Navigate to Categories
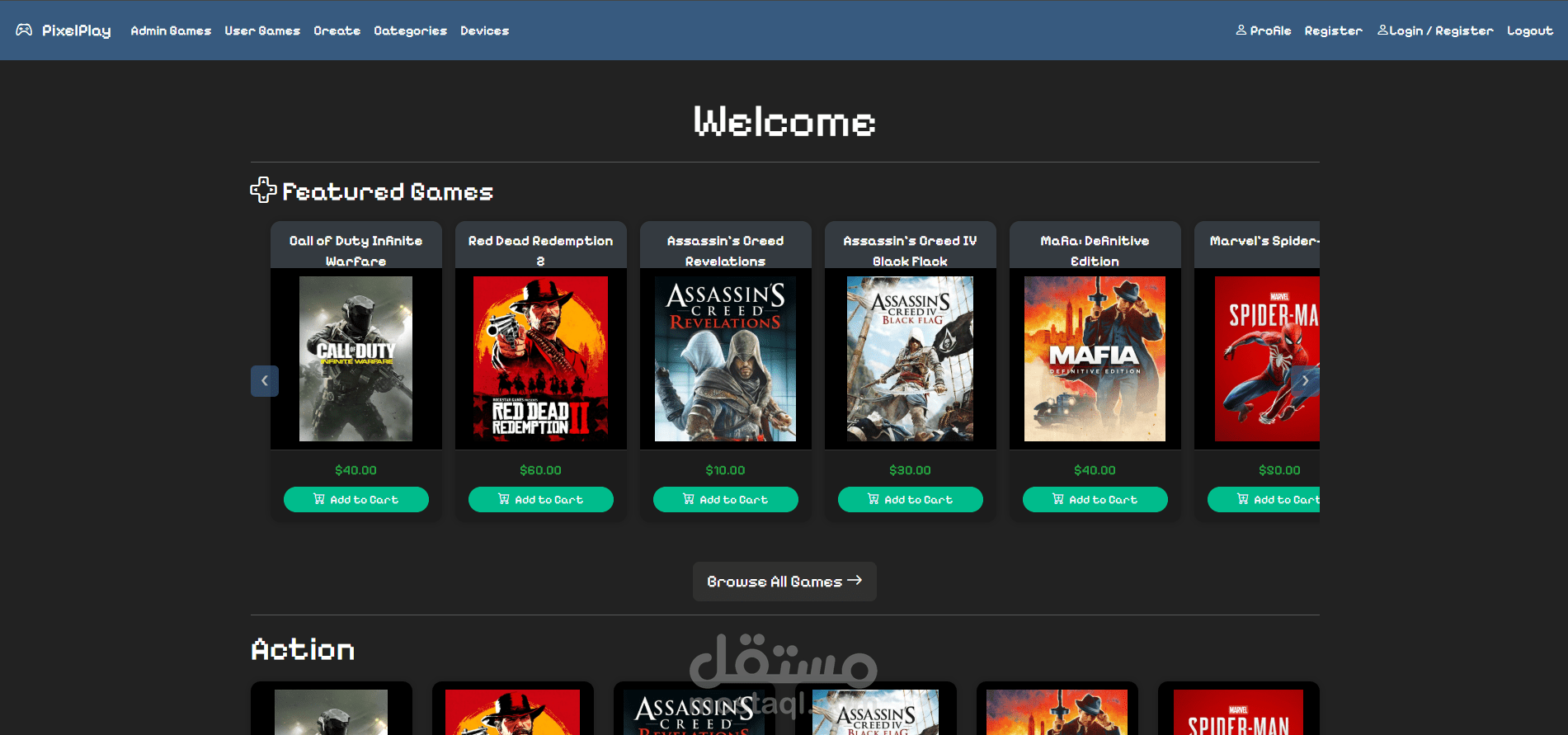 pyautogui.click(x=410, y=31)
